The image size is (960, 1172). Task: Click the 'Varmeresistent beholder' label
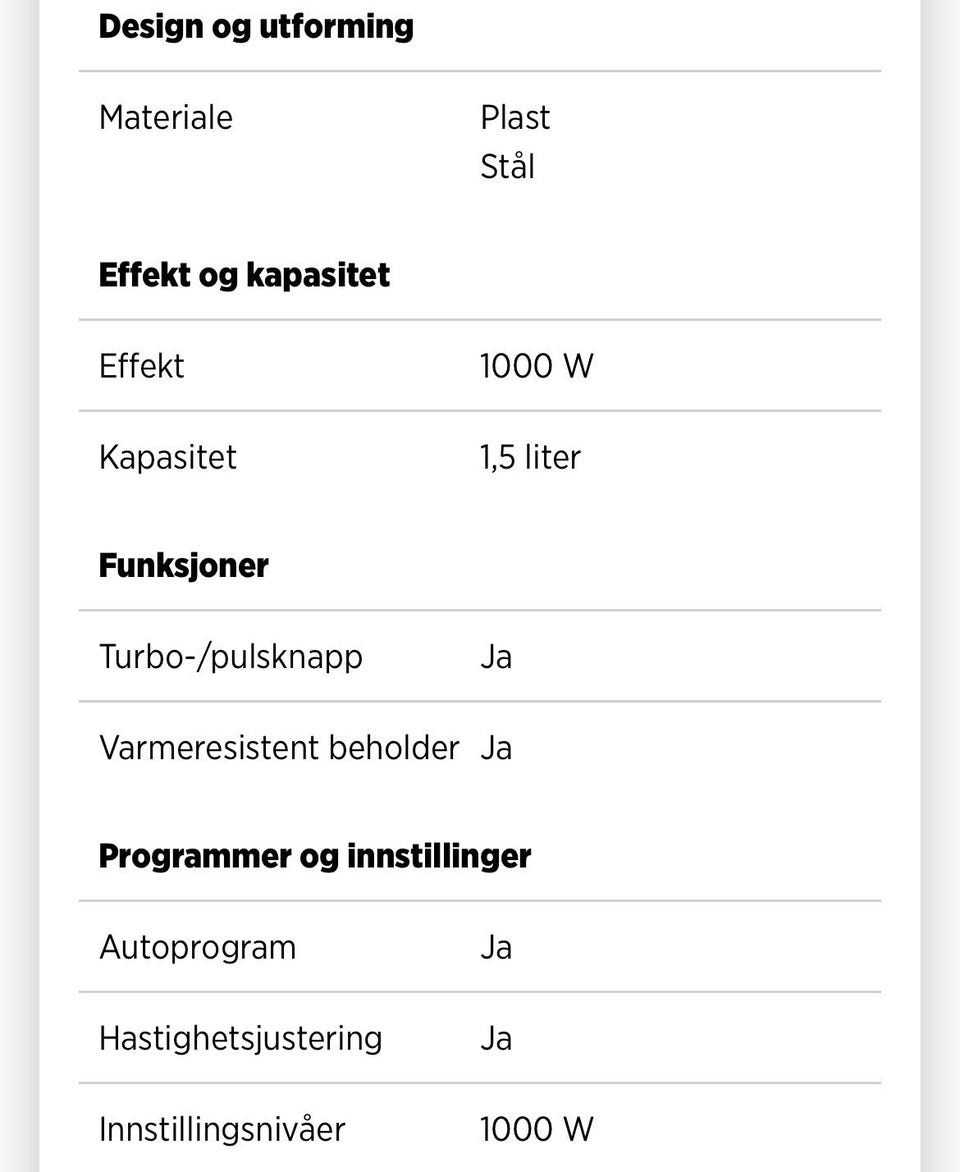[x=279, y=748]
